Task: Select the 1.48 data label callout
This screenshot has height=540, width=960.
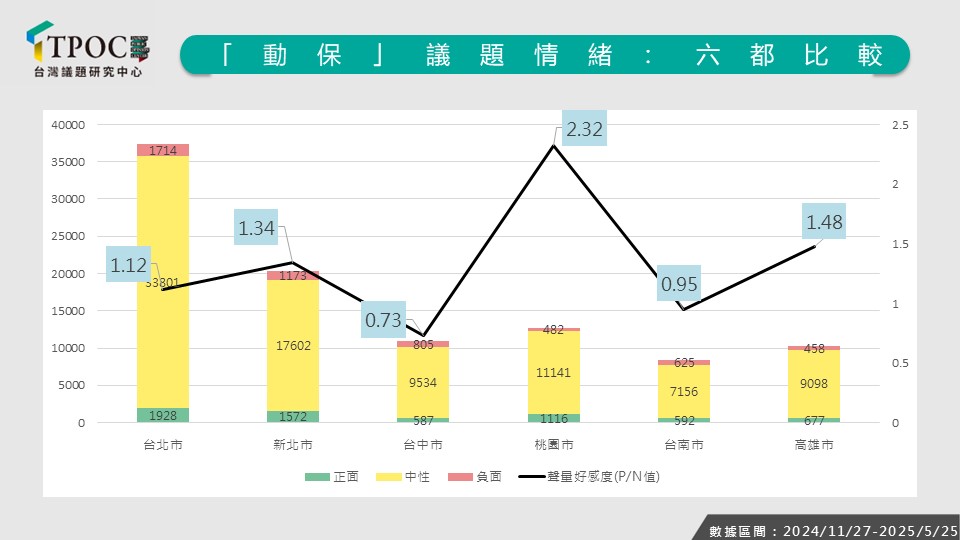Action: point(825,221)
